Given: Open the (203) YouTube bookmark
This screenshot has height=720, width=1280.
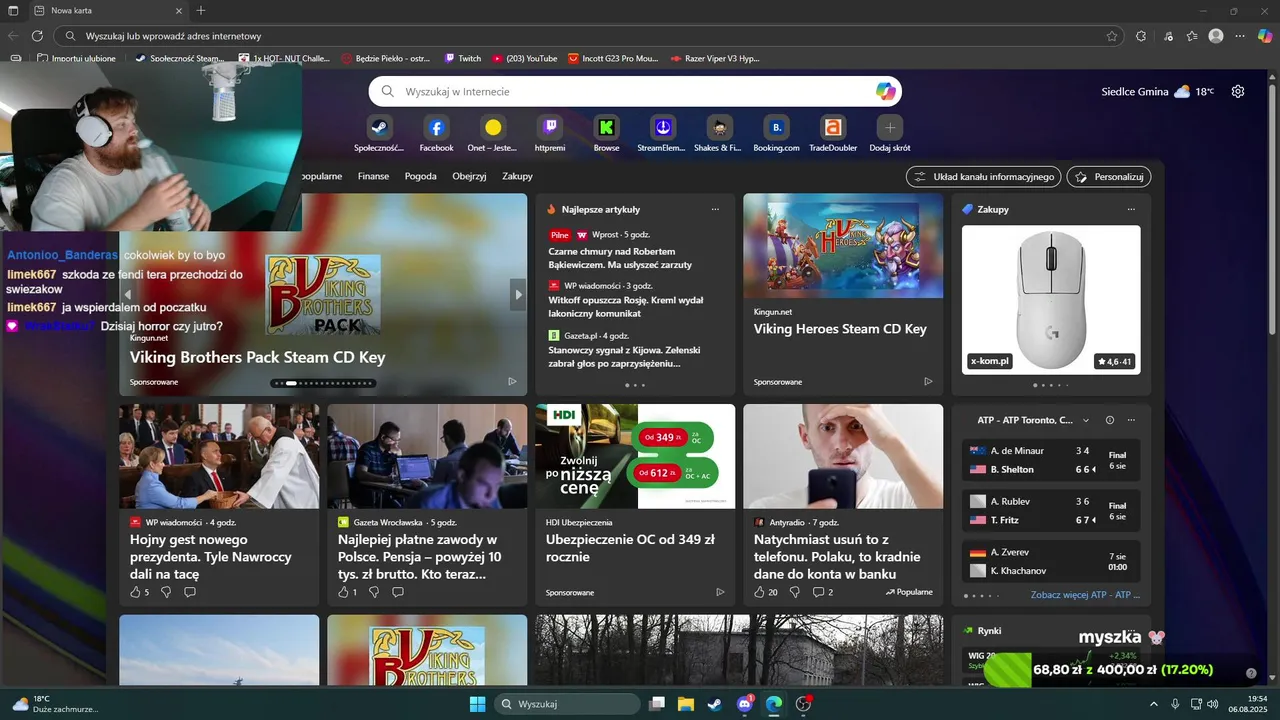Looking at the screenshot, I should tap(524, 58).
